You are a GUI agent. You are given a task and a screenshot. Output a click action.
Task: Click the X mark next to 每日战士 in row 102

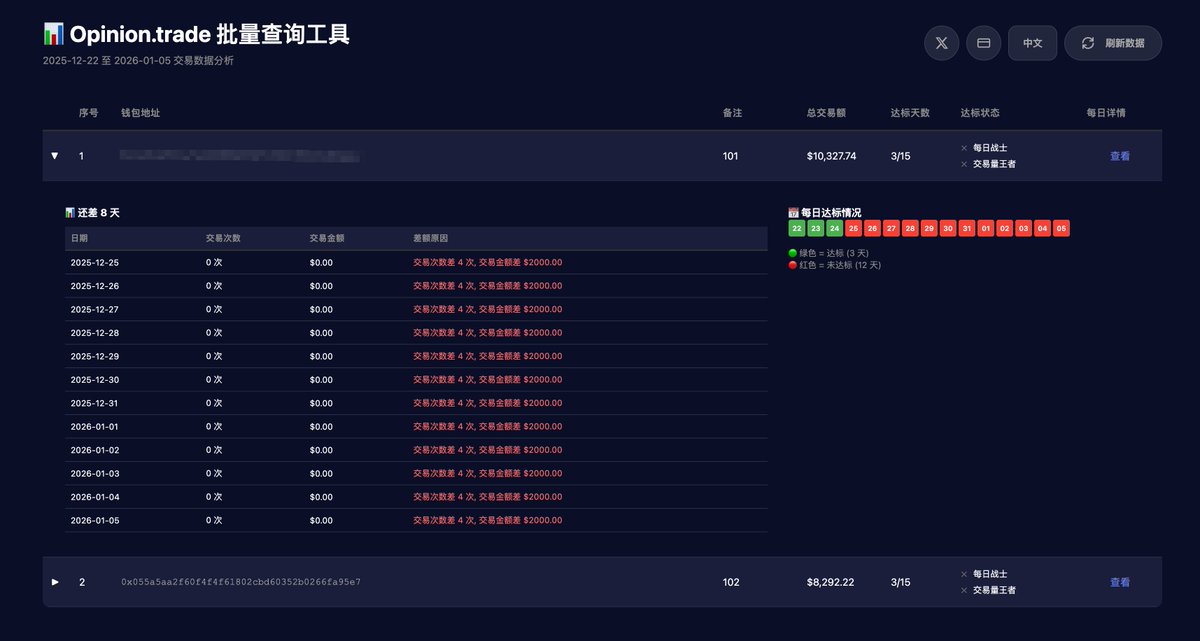coord(964,574)
